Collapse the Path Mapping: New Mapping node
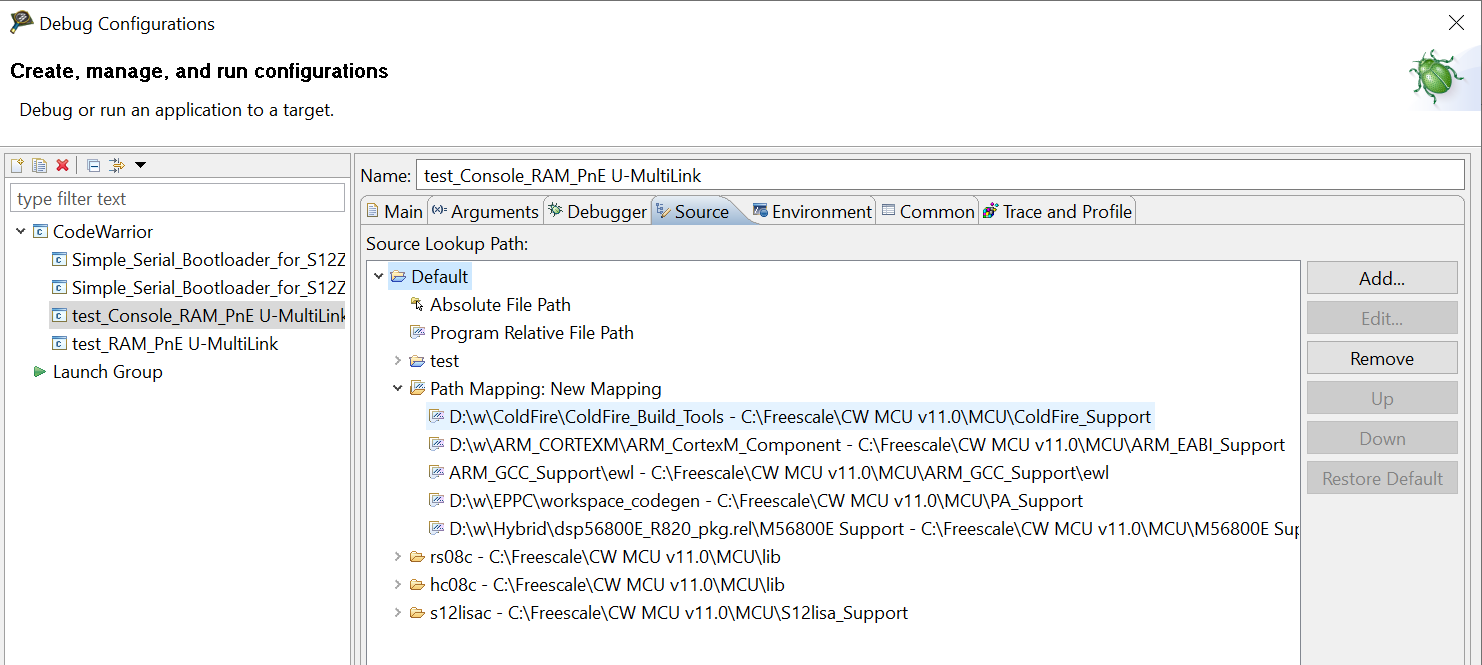The image size is (1482, 665). point(397,389)
